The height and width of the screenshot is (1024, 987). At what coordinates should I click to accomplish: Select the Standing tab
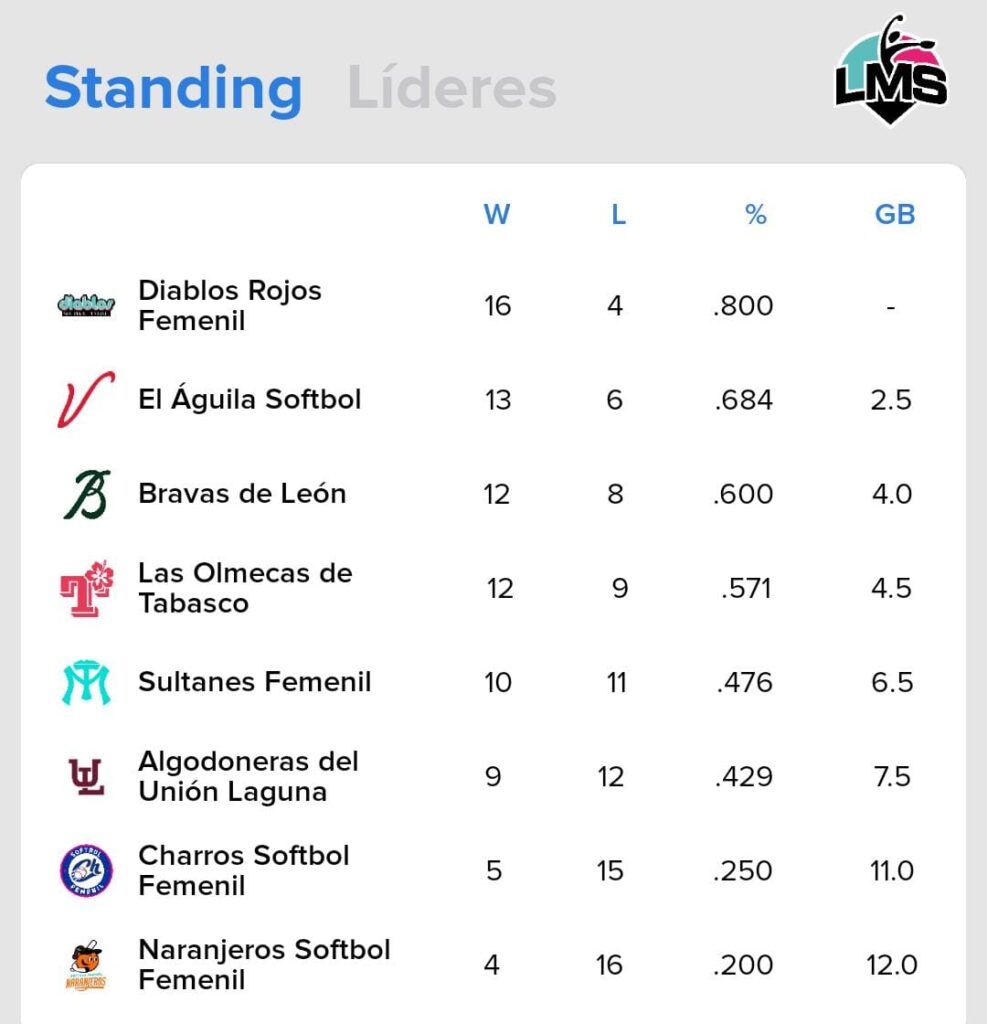[x=173, y=88]
